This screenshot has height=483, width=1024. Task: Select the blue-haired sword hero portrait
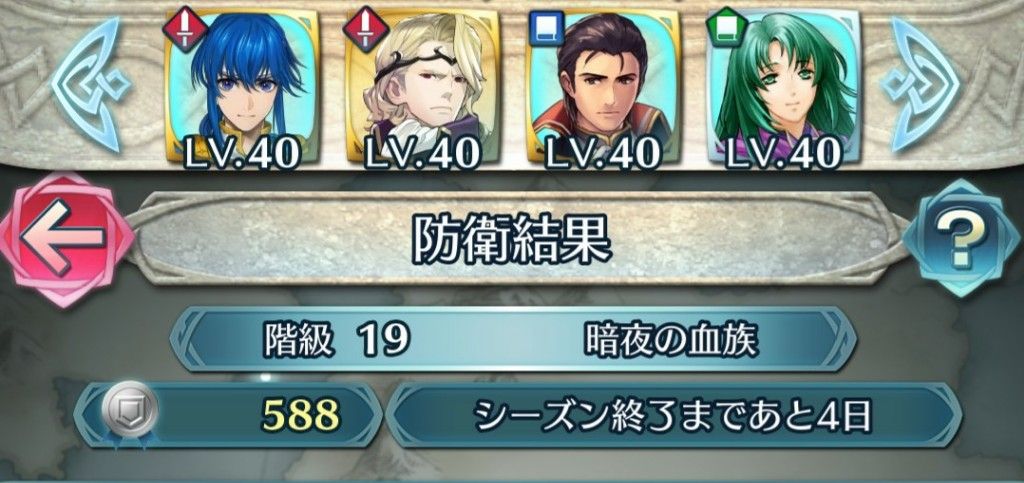click(x=243, y=86)
